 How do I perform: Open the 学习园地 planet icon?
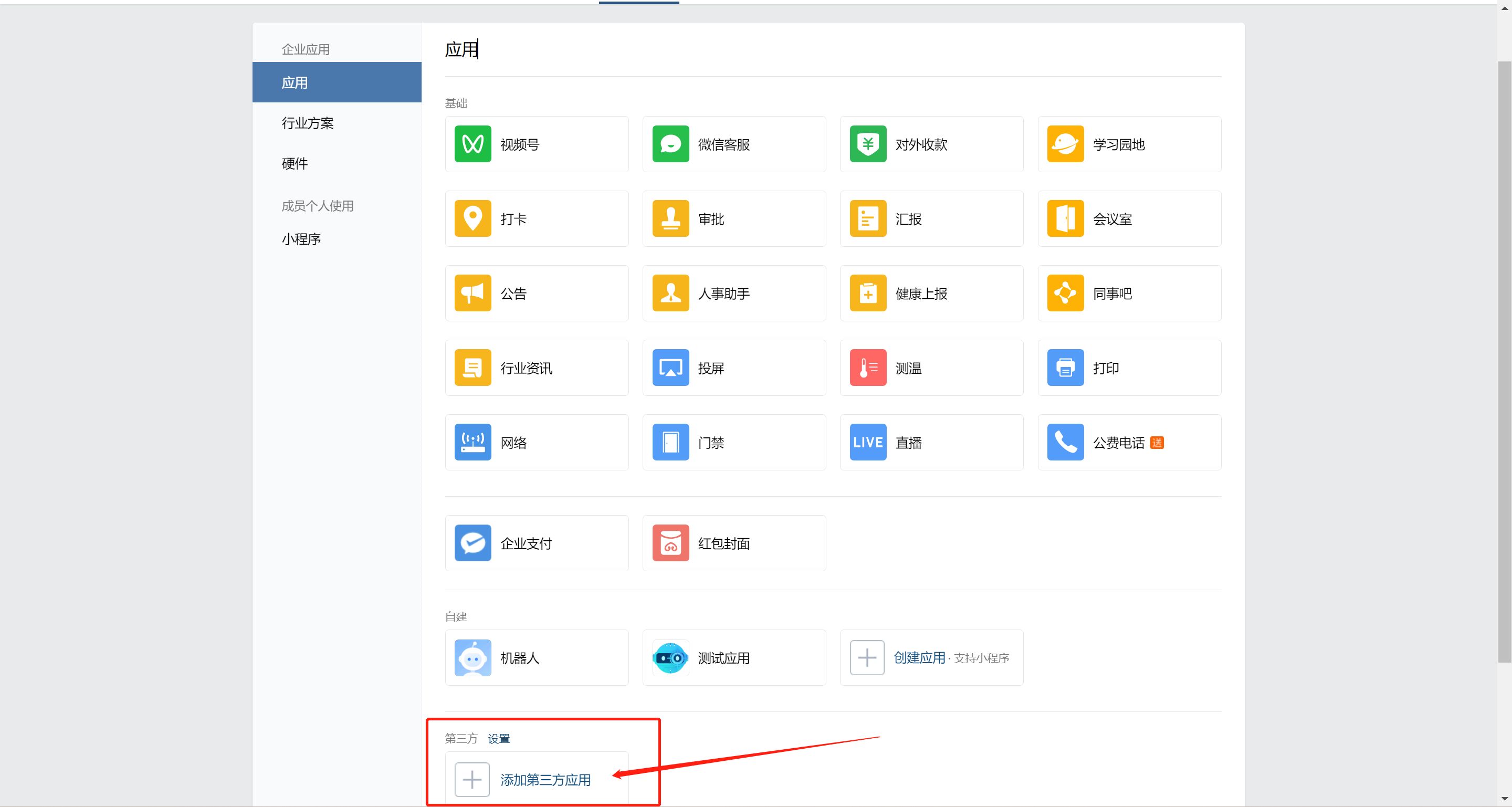click(x=1065, y=144)
